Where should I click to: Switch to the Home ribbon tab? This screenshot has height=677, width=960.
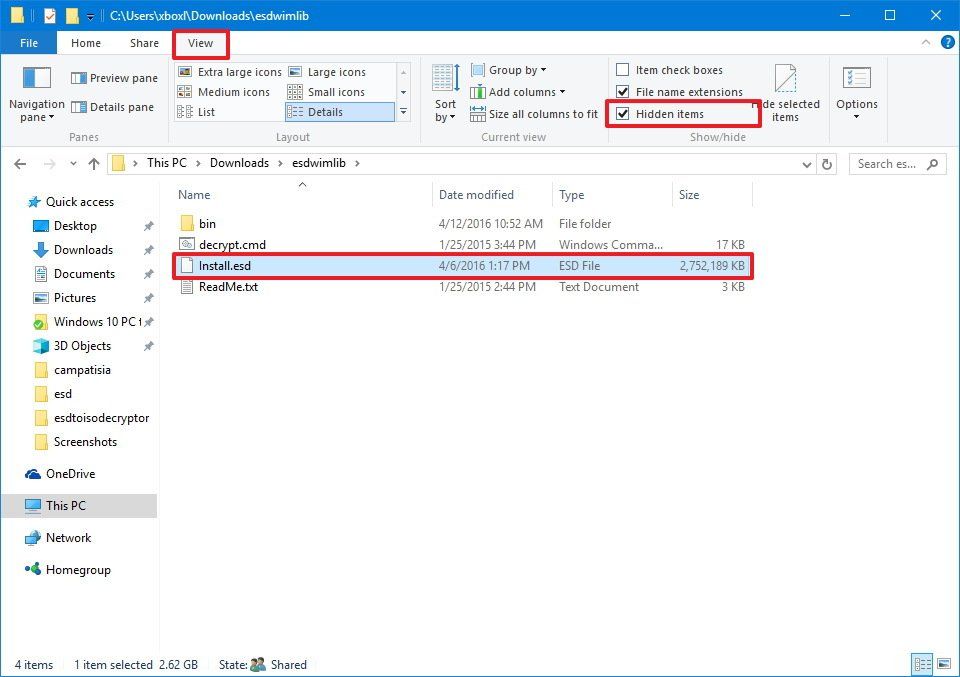pyautogui.click(x=85, y=43)
